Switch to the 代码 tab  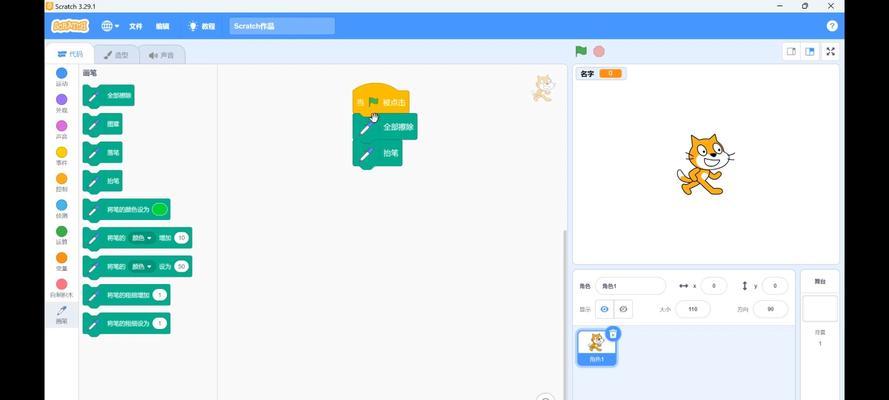[x=70, y=54]
